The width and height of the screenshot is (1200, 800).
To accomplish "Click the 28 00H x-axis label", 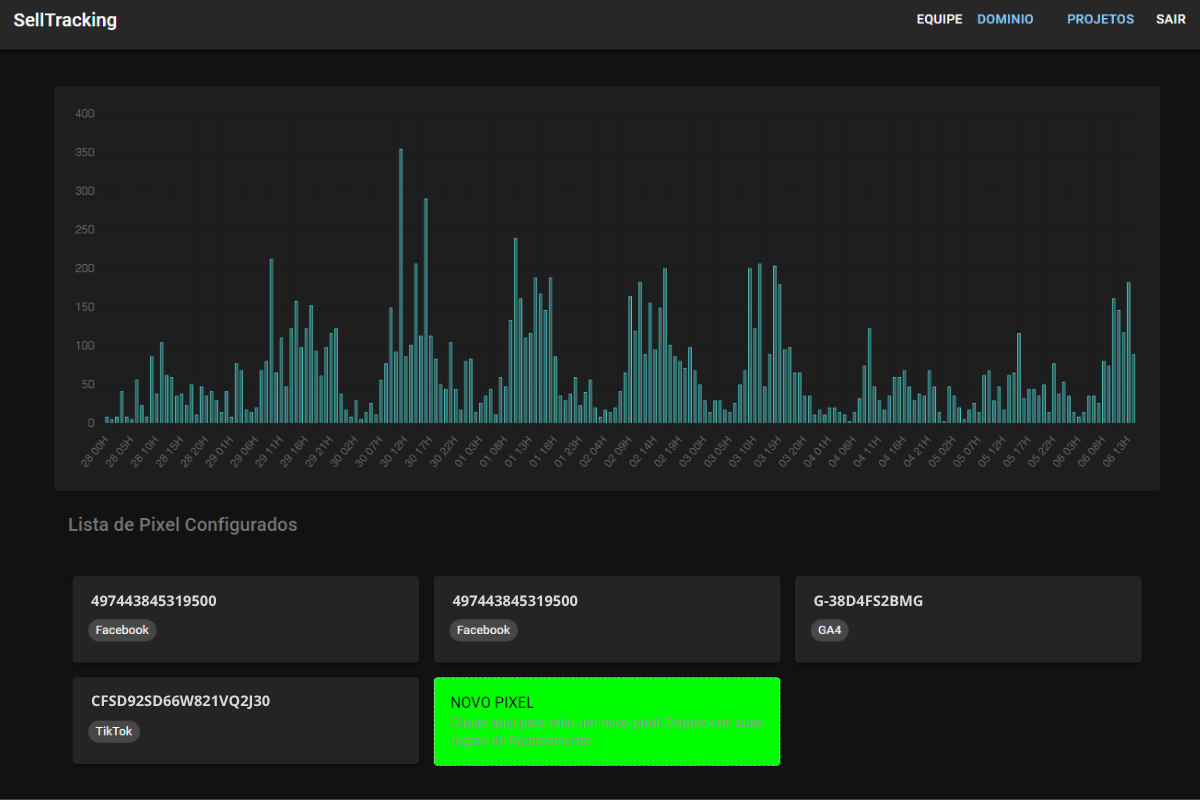I will point(95,453).
